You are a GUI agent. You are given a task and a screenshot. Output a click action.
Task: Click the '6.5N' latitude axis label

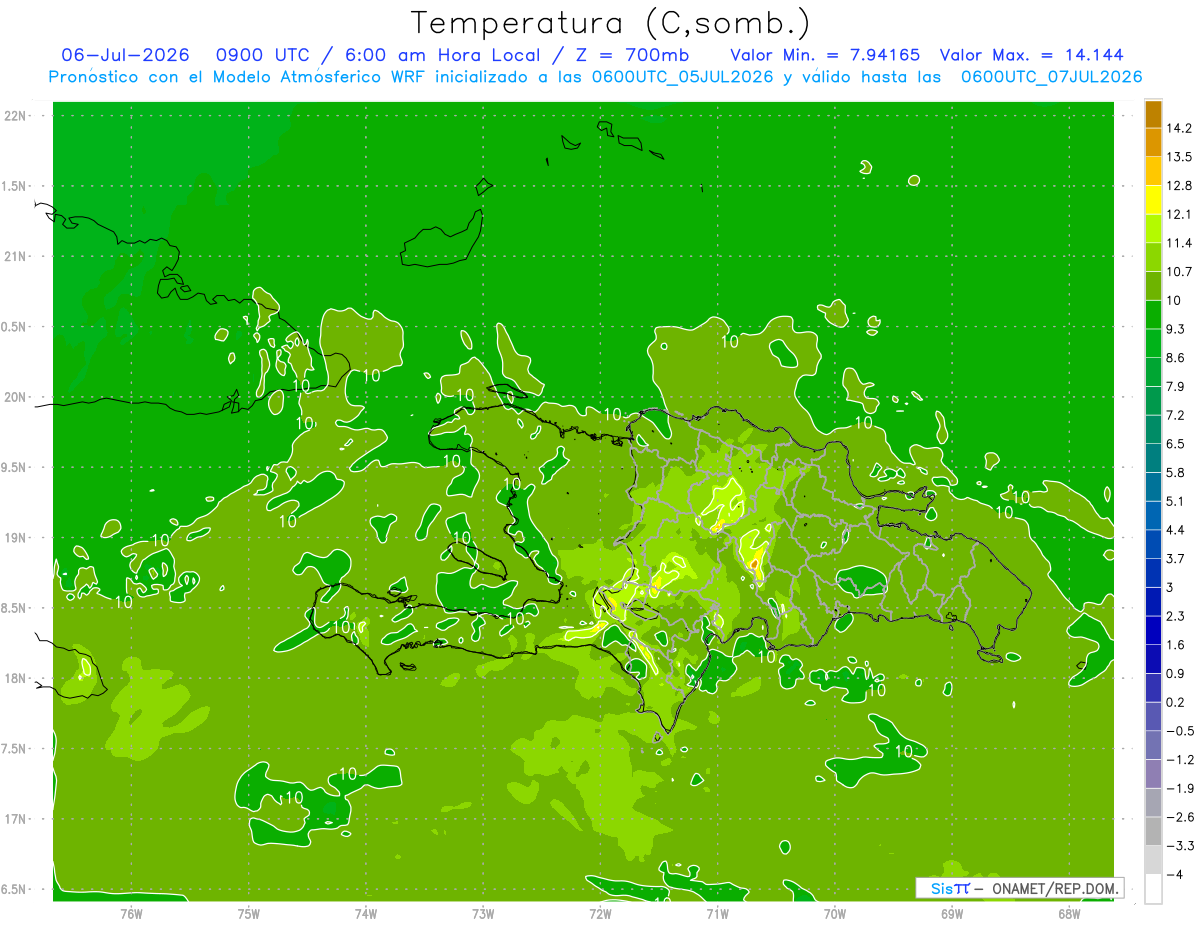click(x=15, y=889)
